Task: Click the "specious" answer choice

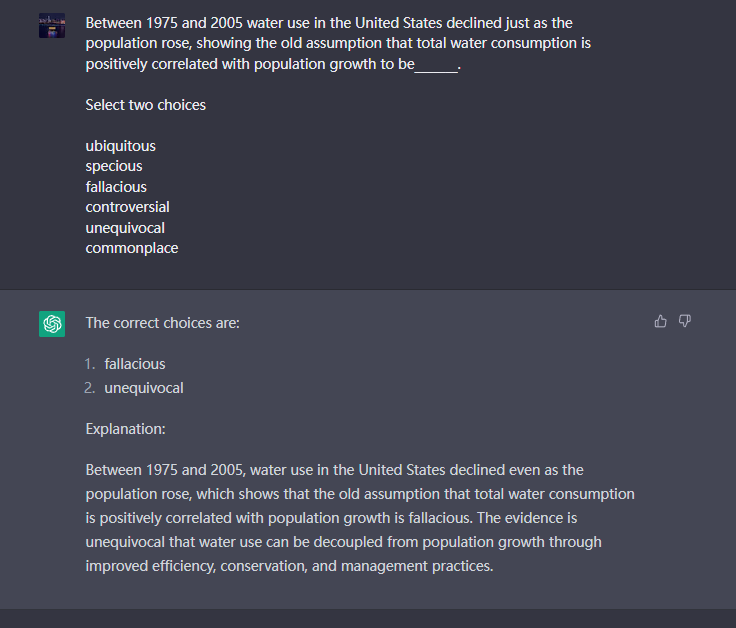Action: [114, 166]
